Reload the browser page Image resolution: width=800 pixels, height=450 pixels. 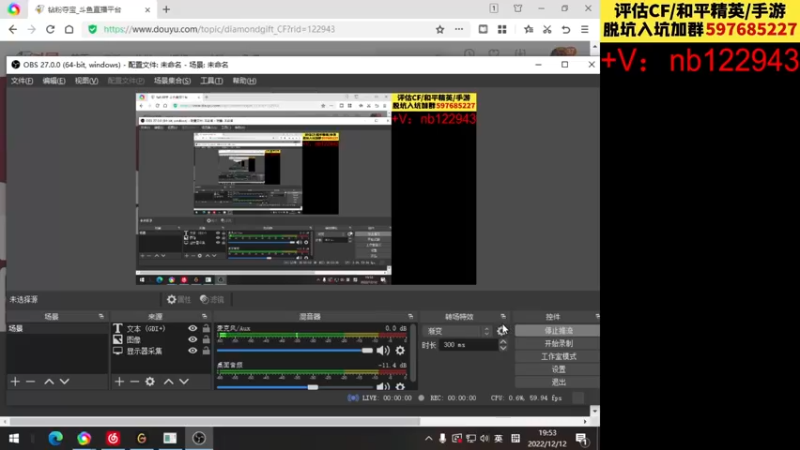[50, 30]
